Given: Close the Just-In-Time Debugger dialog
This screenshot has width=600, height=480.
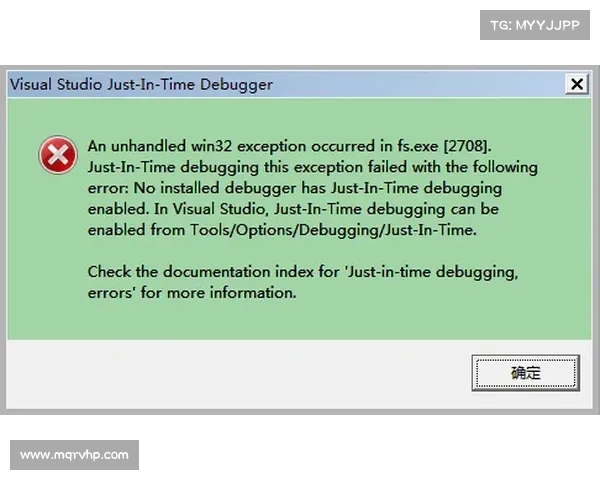Looking at the screenshot, I should [577, 84].
